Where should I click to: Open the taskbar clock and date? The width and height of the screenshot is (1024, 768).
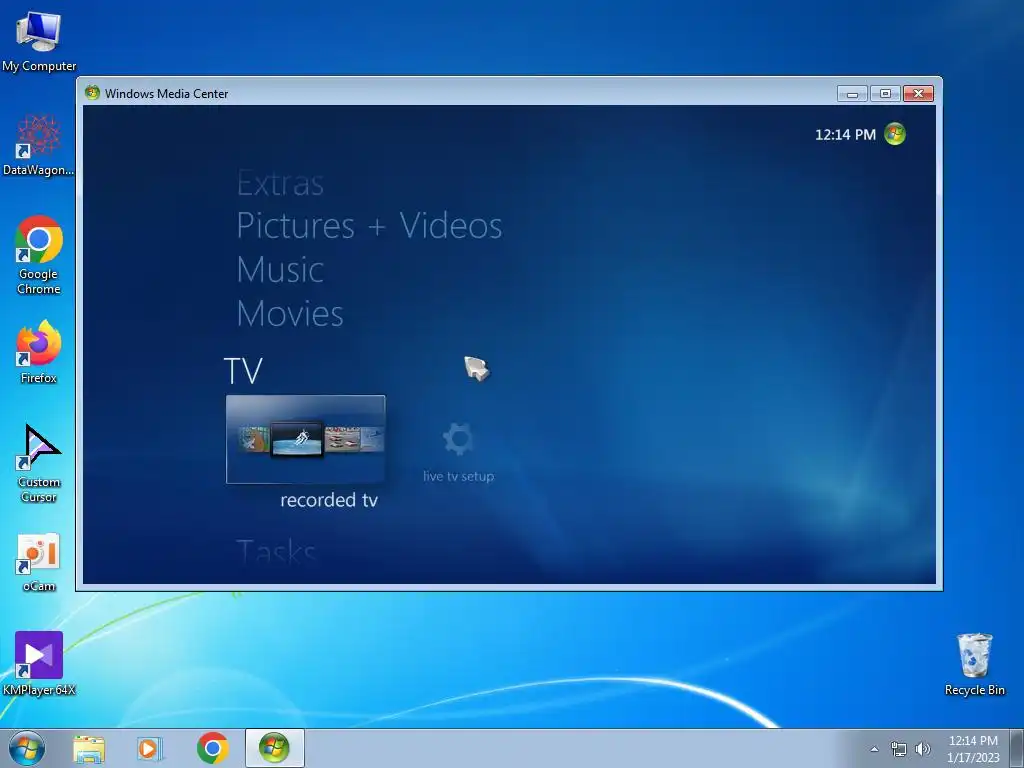(973, 748)
